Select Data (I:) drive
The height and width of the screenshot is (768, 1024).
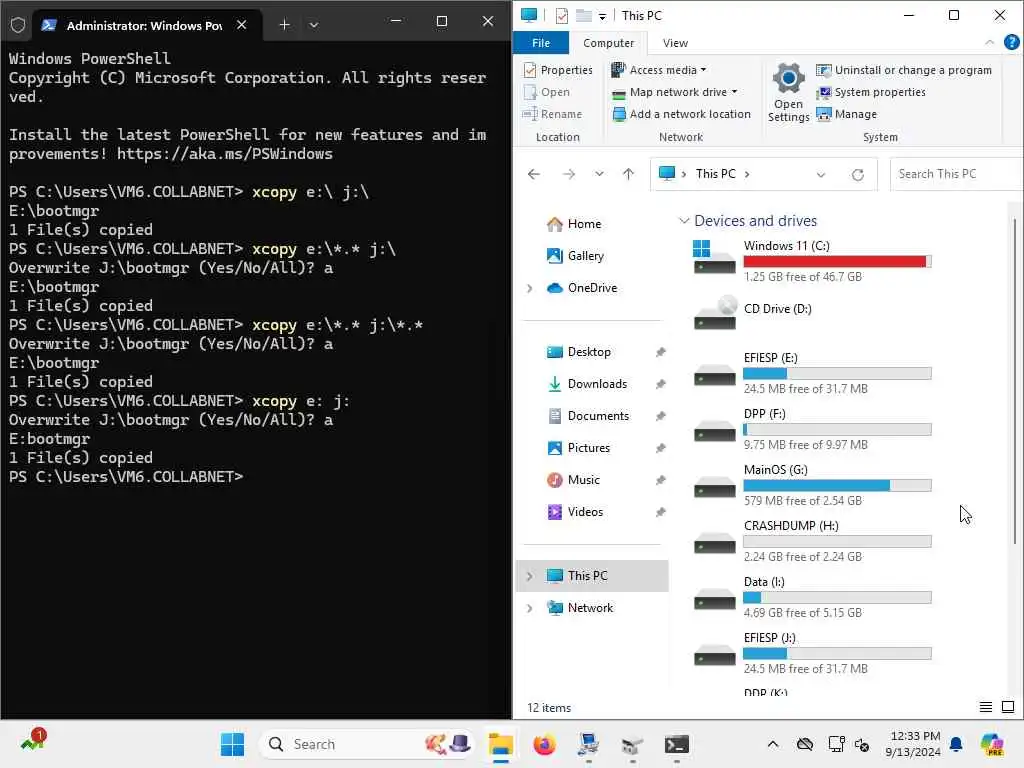(812, 597)
